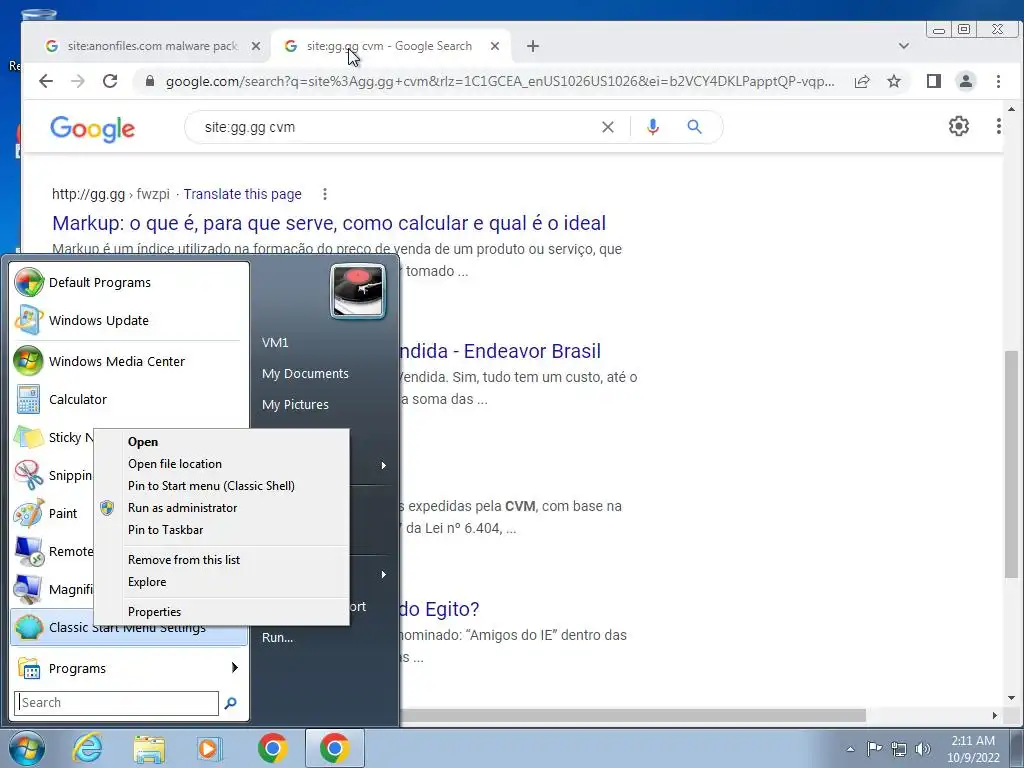
Task: Click the volume speaker tray icon
Action: [923, 749]
